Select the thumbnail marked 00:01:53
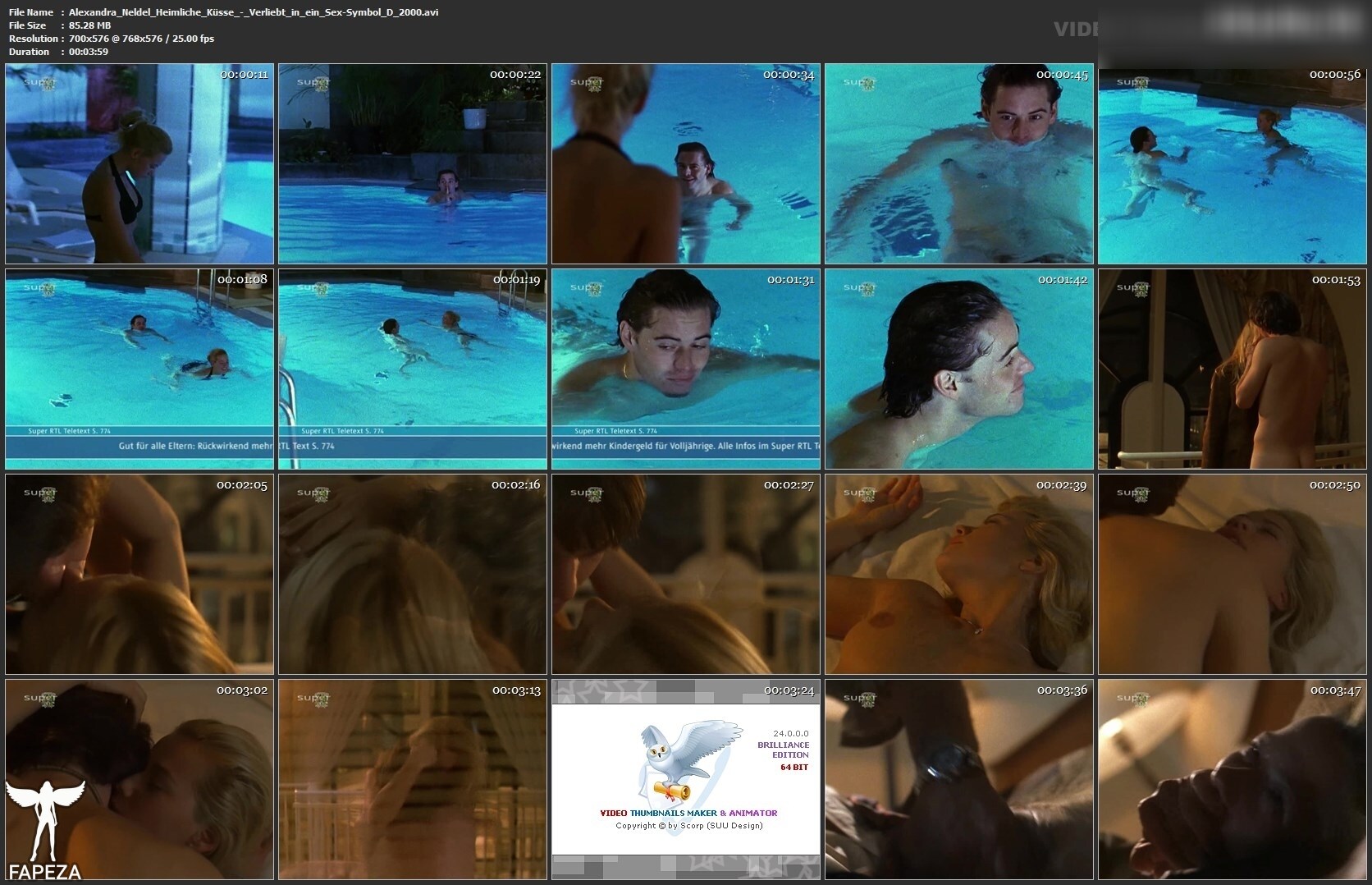Image resolution: width=1372 pixels, height=885 pixels. pyautogui.click(x=1233, y=369)
